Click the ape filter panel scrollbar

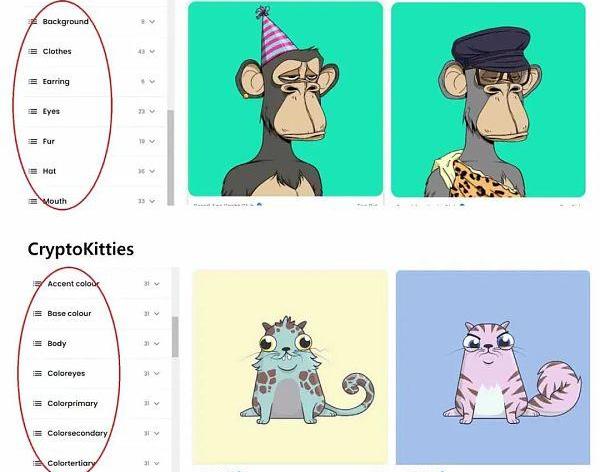point(171,157)
